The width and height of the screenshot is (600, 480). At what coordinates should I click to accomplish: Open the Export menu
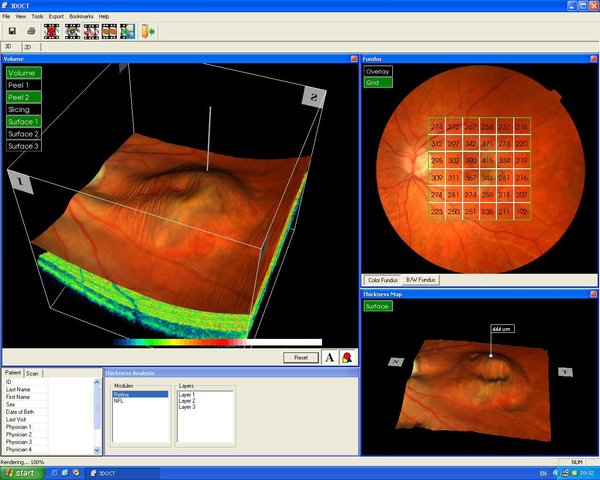56,16
